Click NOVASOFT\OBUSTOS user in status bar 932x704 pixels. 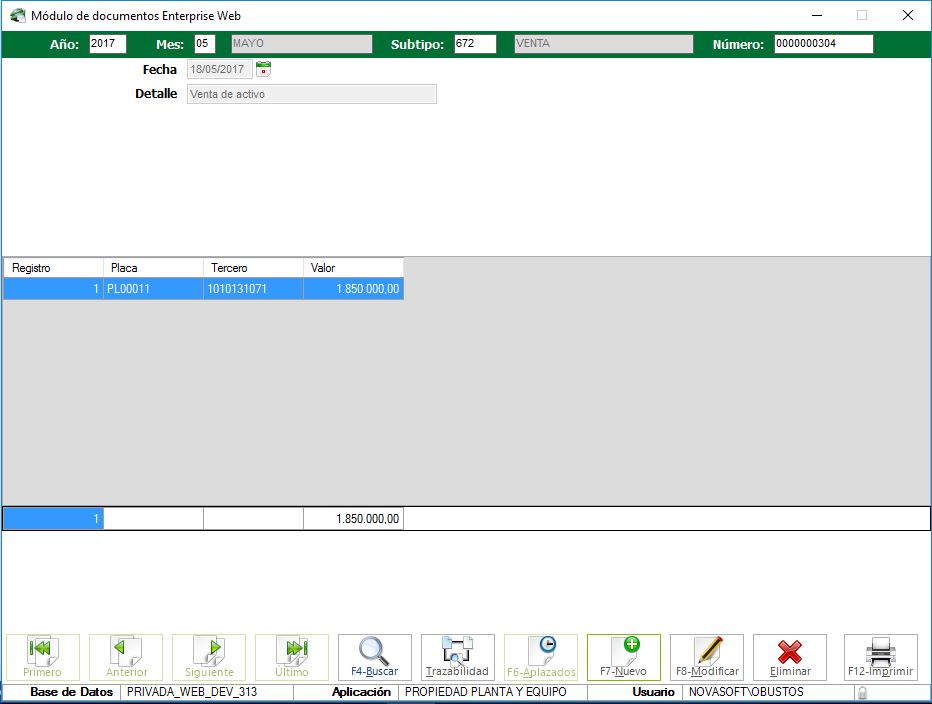(746, 692)
